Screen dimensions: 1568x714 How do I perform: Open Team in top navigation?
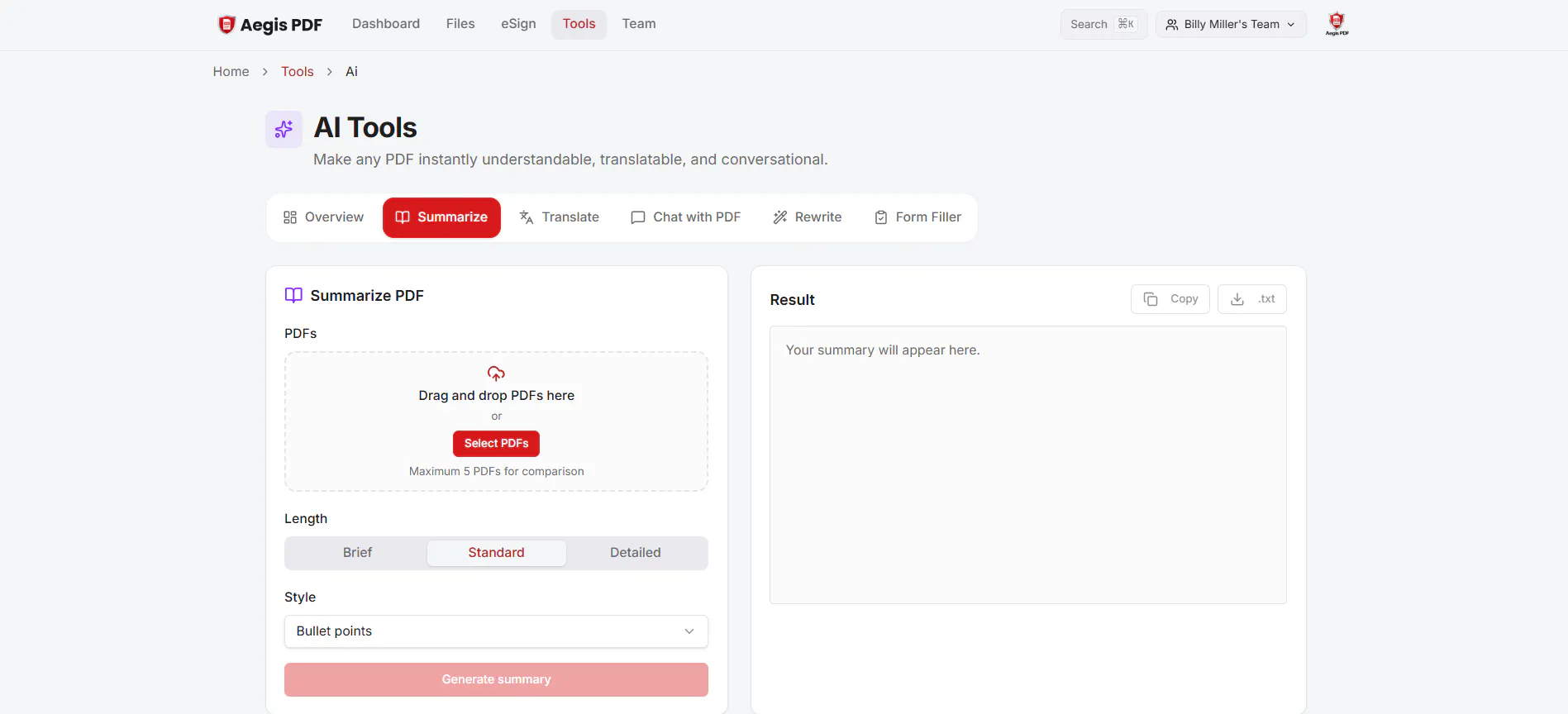pyautogui.click(x=639, y=24)
